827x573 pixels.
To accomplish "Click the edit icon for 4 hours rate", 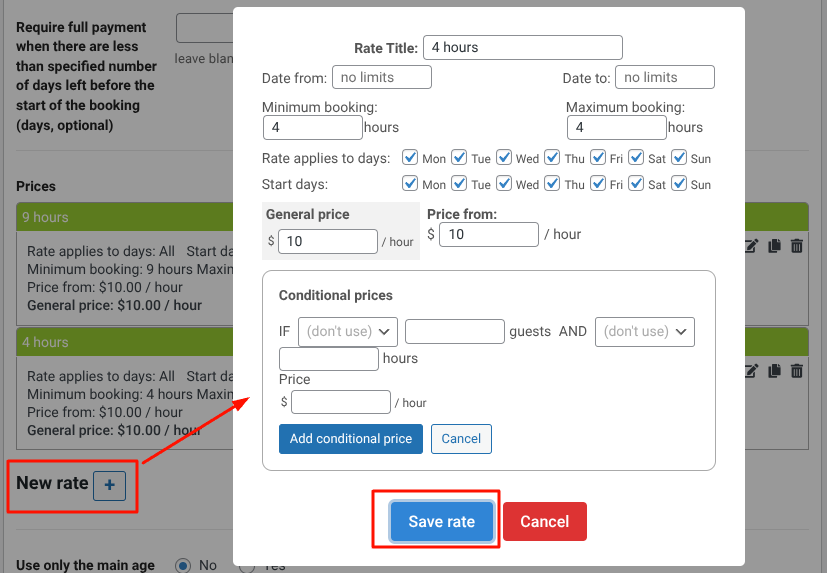I will pos(752,371).
